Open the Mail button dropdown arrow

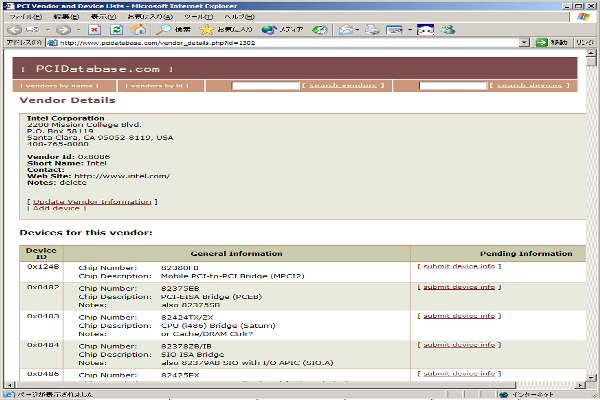(x=357, y=29)
